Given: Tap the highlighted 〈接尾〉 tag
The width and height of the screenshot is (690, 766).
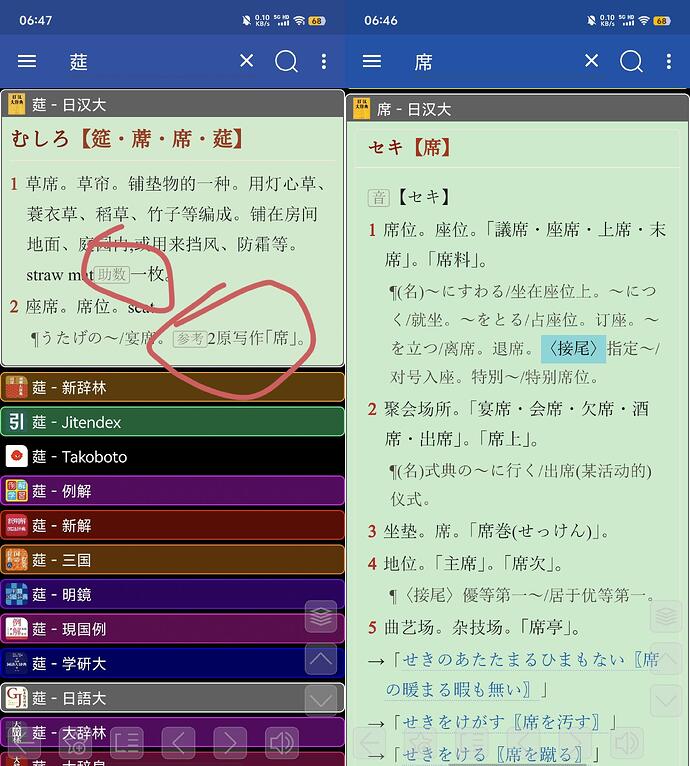Looking at the screenshot, I should point(573,349).
